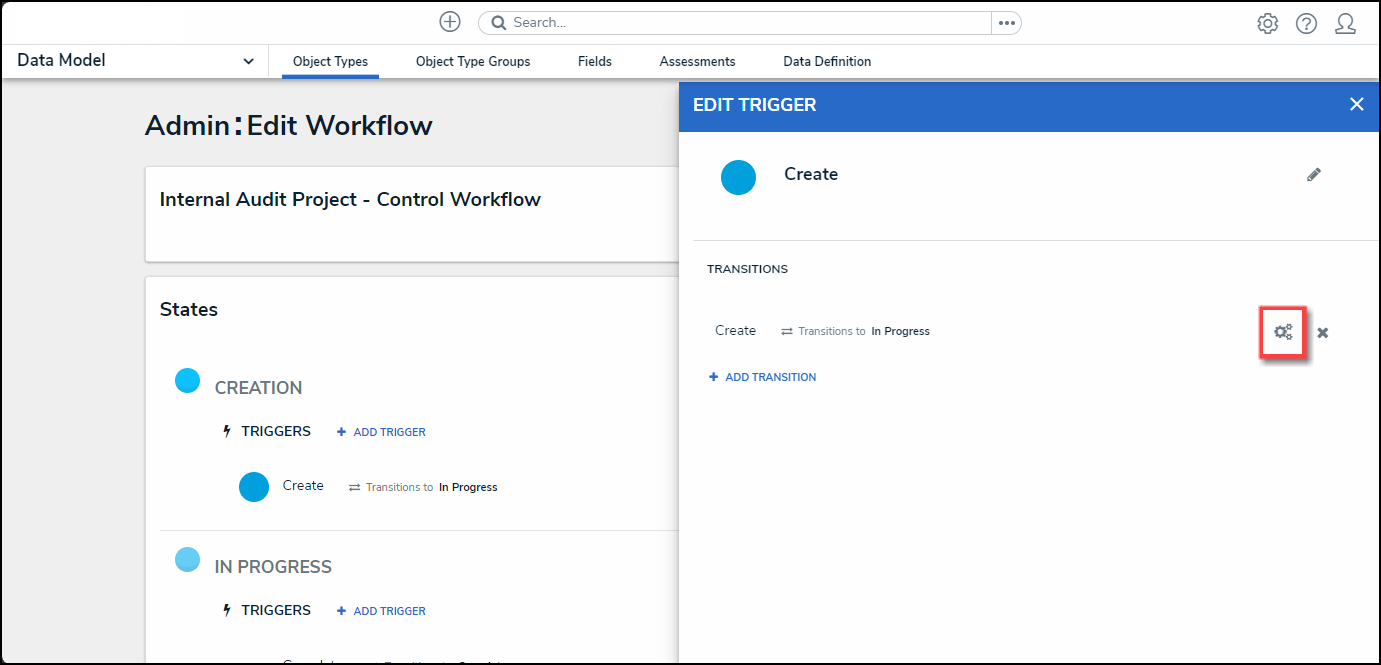1381x665 pixels.
Task: Switch to the Object Types tab
Action: 330,62
